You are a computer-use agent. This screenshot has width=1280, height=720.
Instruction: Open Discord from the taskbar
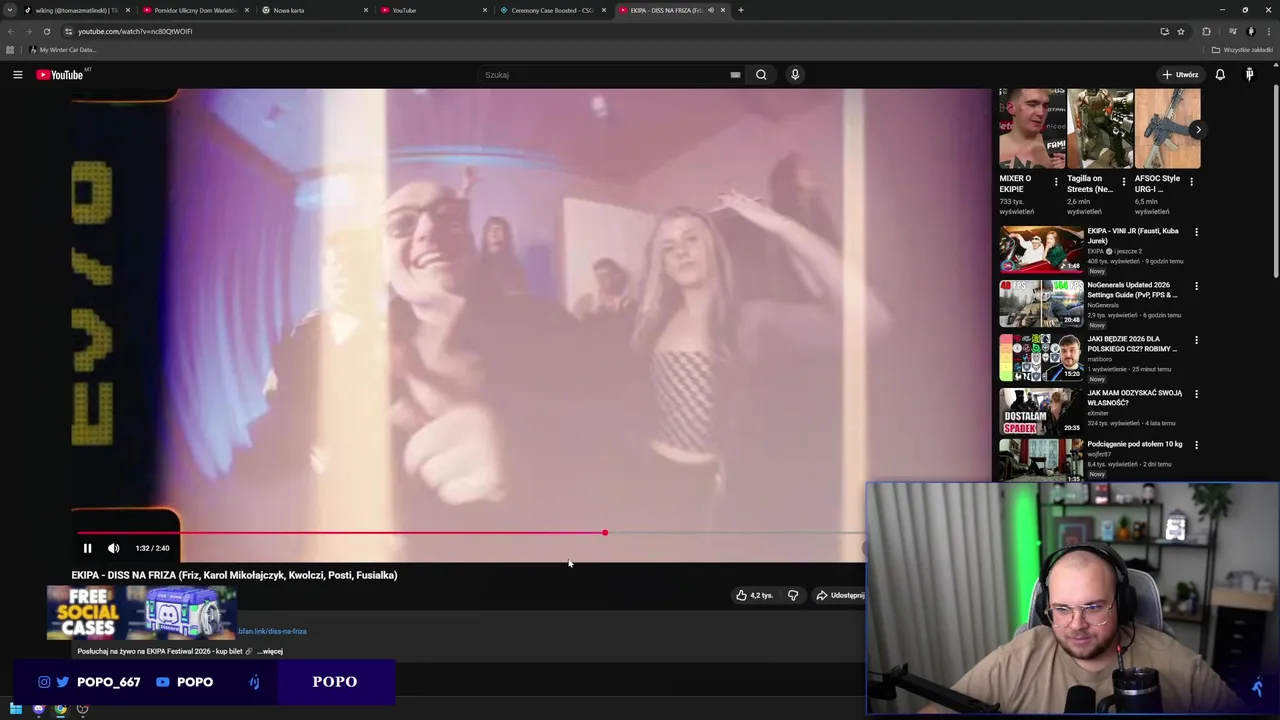38,709
